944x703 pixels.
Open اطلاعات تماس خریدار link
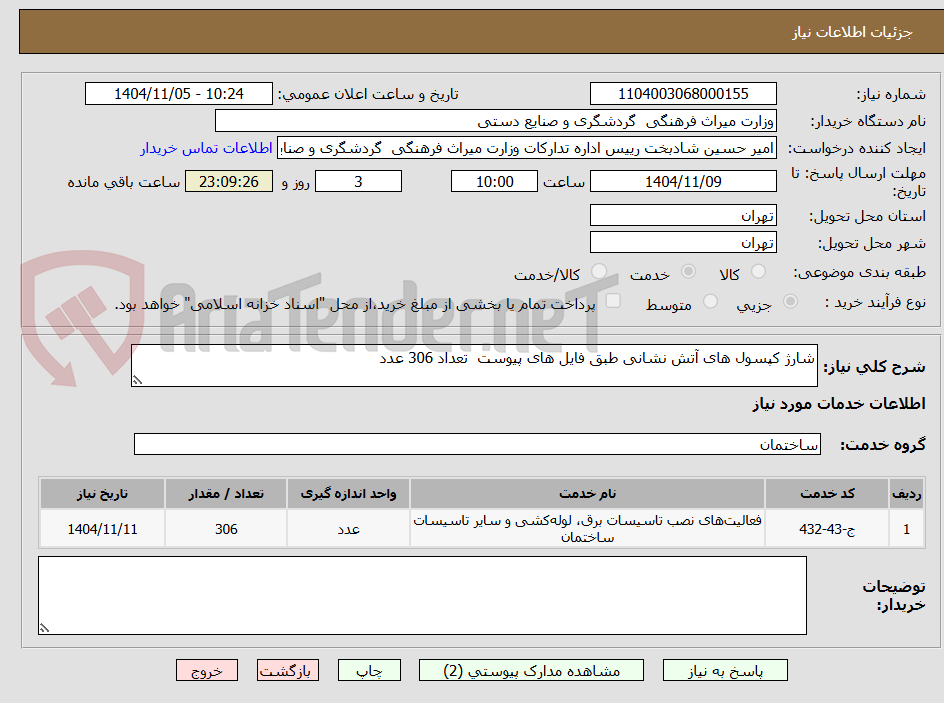click(206, 148)
